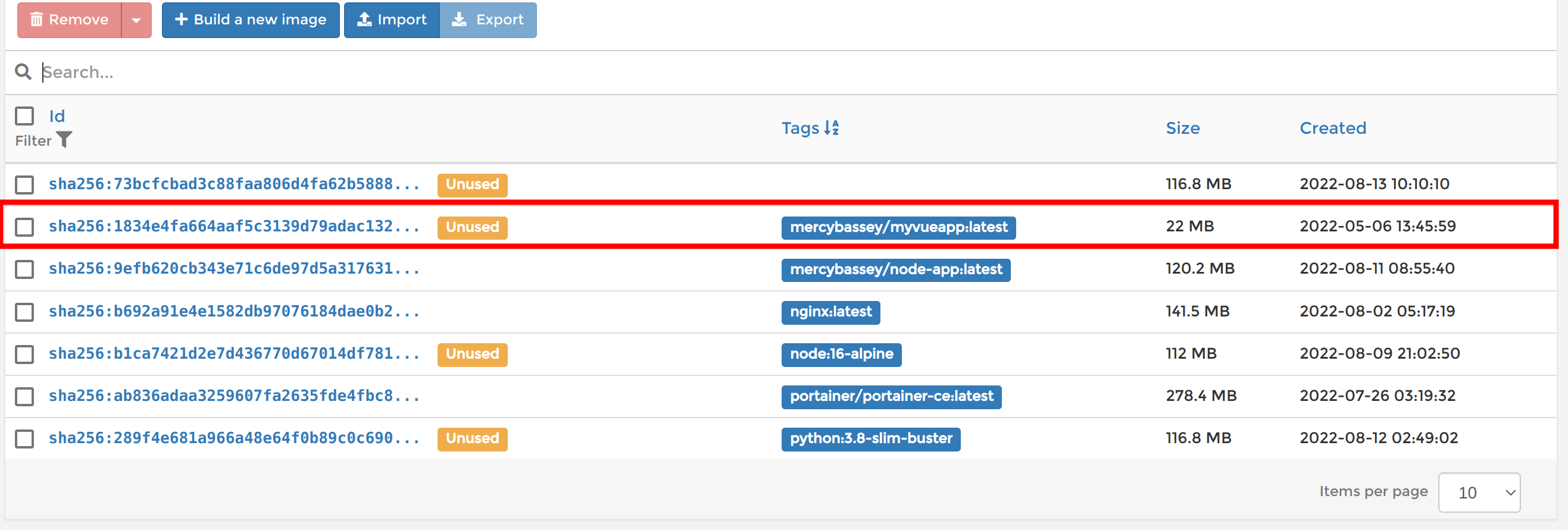Sort by Created column header

point(1332,128)
